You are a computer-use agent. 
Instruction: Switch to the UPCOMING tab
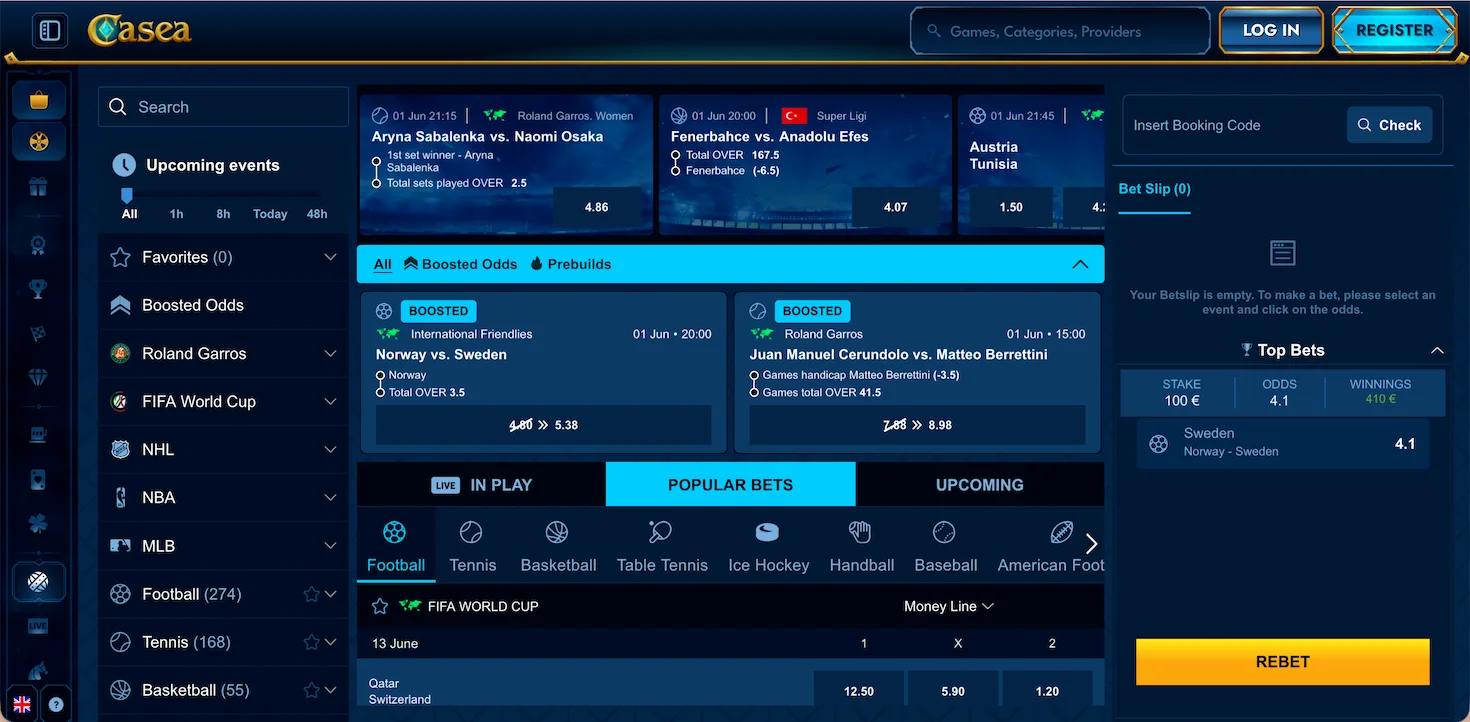pyautogui.click(x=980, y=485)
